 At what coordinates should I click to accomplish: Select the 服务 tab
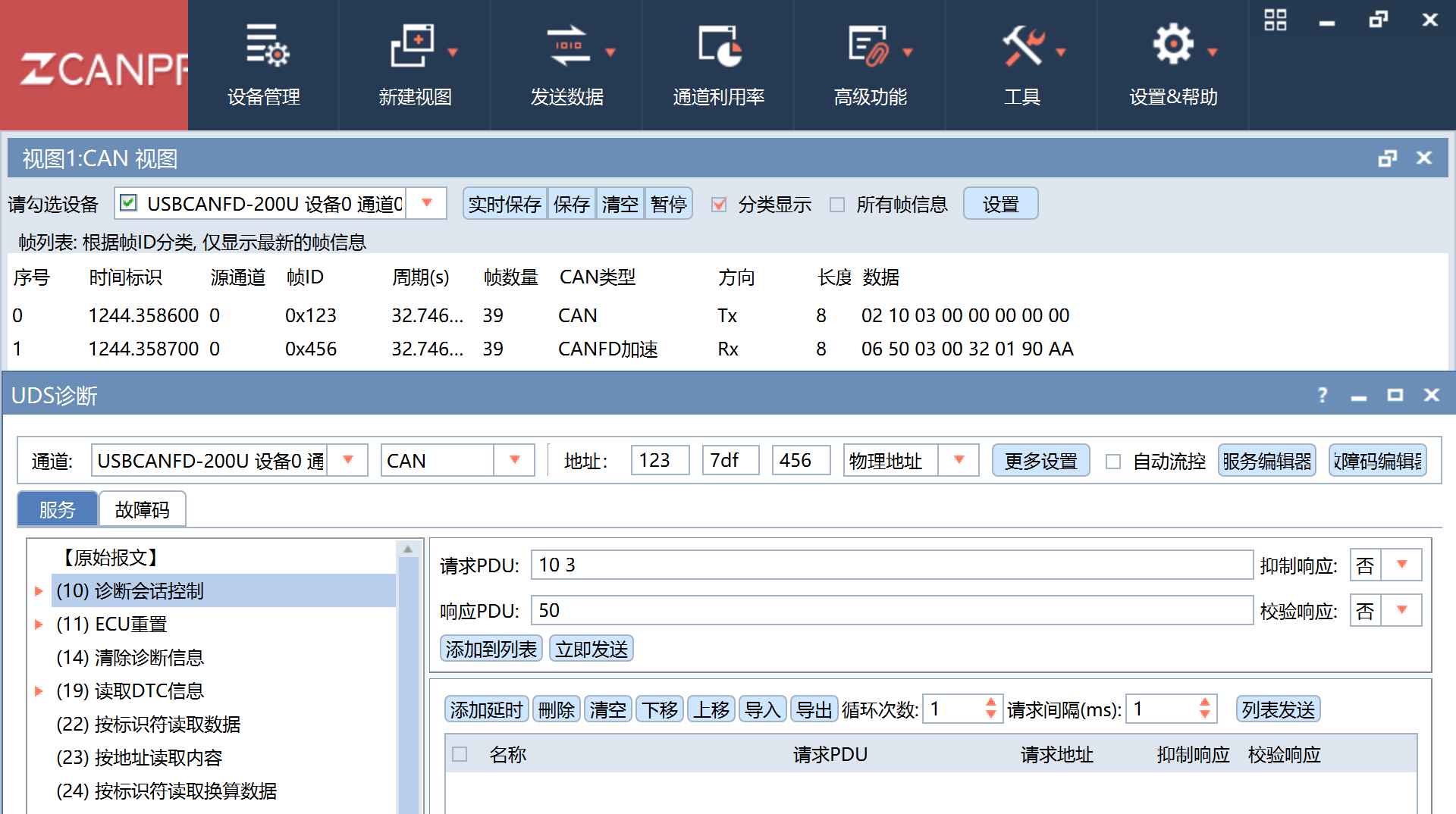point(58,509)
